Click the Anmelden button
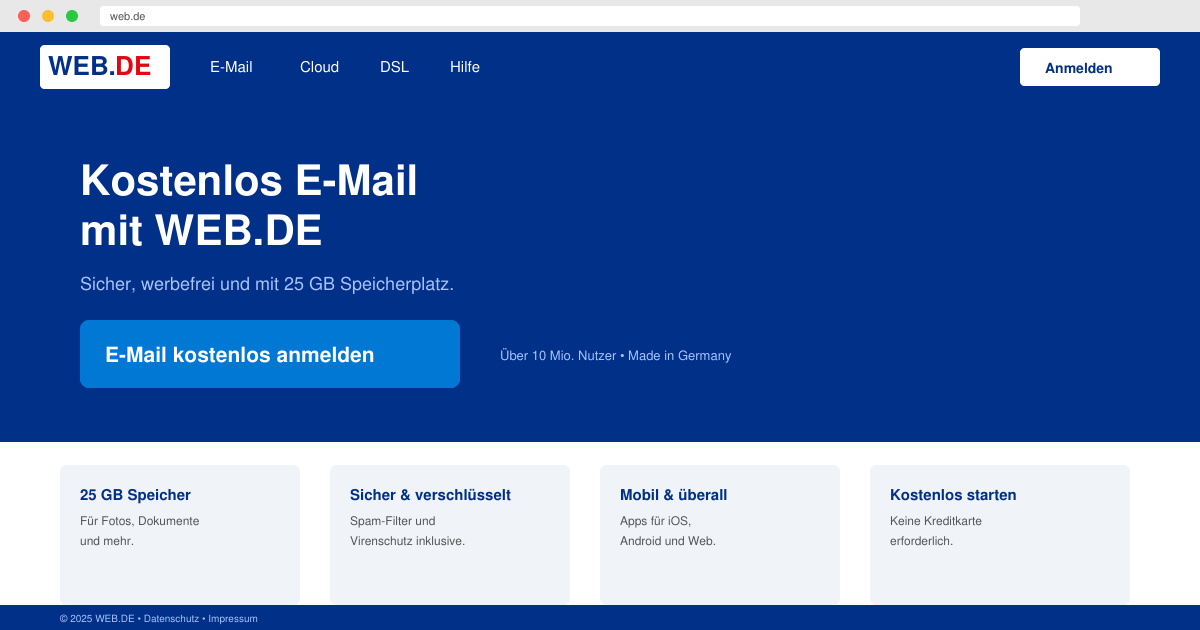This screenshot has width=1200, height=630. click(x=1090, y=67)
